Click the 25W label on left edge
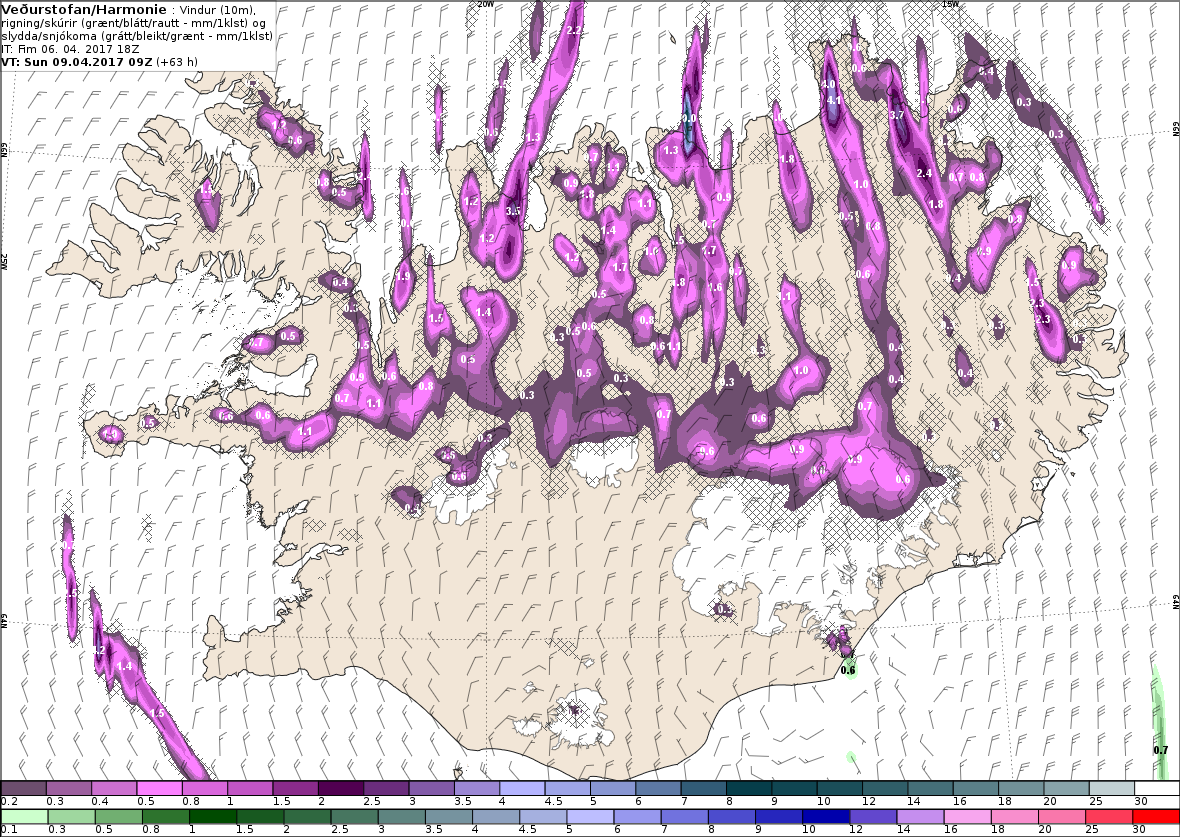 [4, 261]
